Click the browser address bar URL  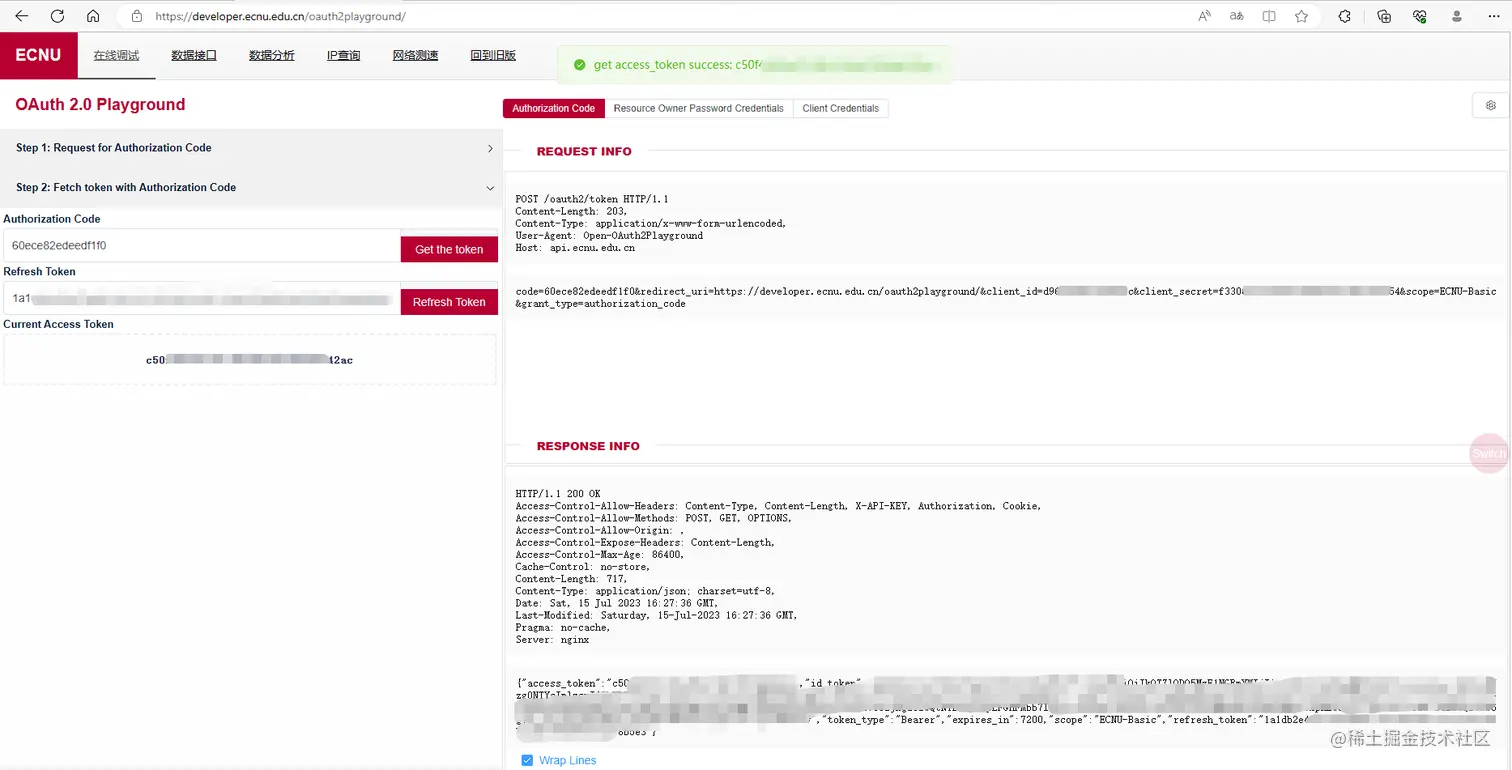(280, 16)
